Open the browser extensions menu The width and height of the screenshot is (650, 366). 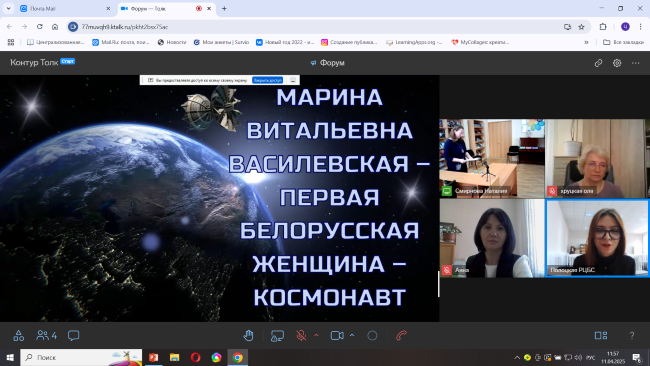point(603,27)
